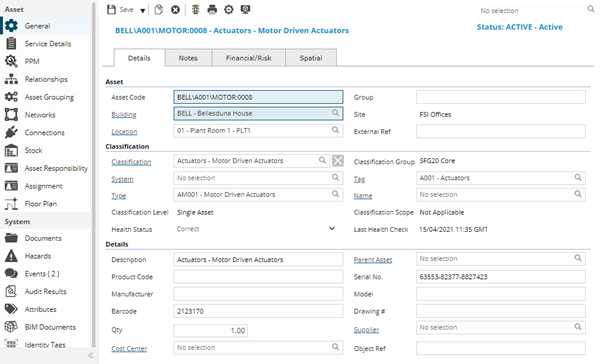Switch to the Financial/Risk tab

[x=249, y=58]
